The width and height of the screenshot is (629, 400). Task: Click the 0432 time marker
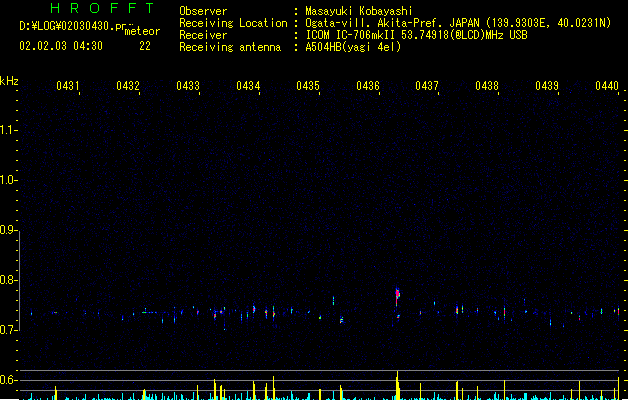tap(128, 86)
